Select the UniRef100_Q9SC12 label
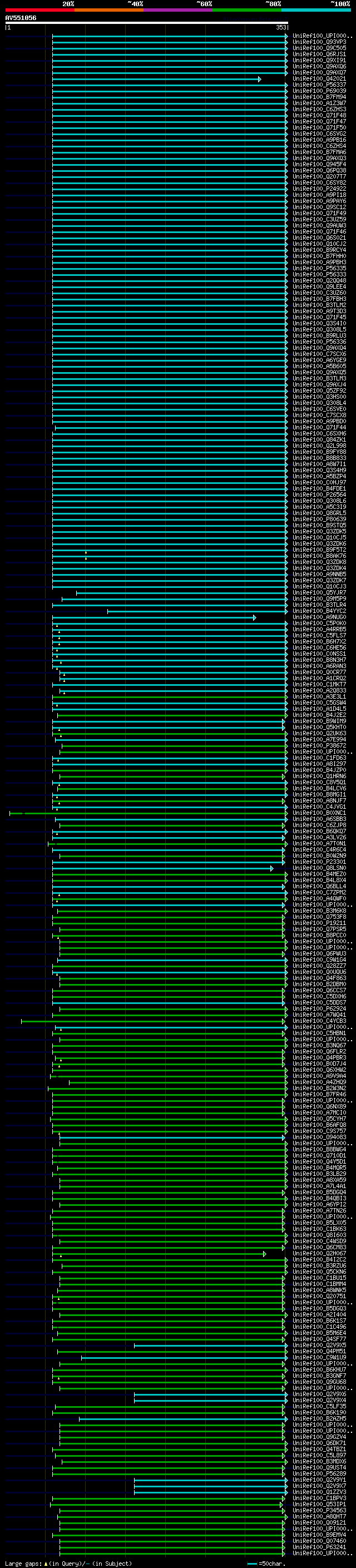Image resolution: width=356 pixels, height=1568 pixels. (x=319, y=207)
